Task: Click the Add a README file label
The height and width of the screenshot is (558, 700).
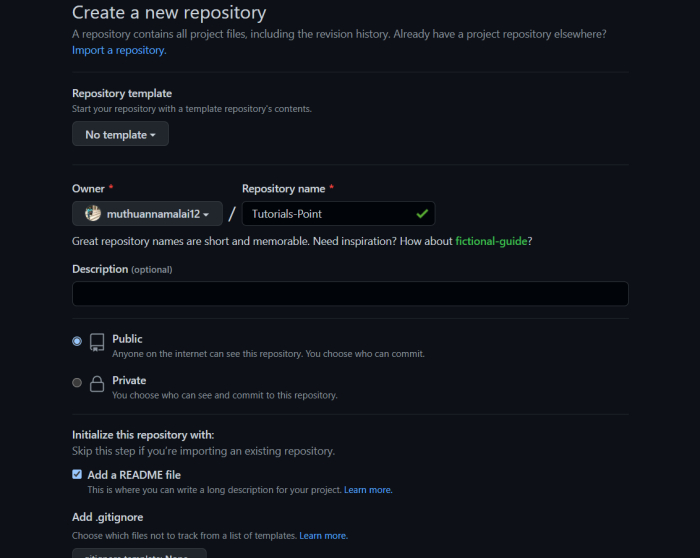Action: (x=134, y=475)
